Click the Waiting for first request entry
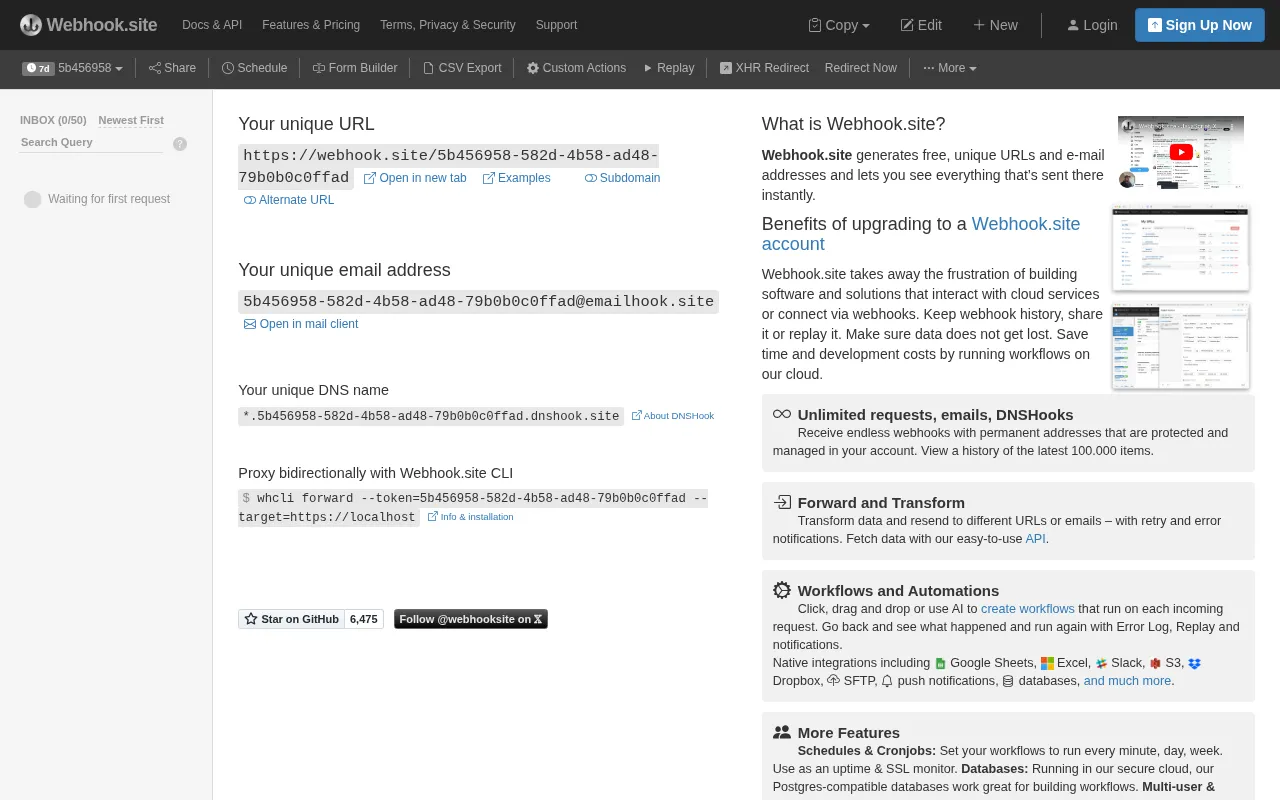 [x=97, y=199]
